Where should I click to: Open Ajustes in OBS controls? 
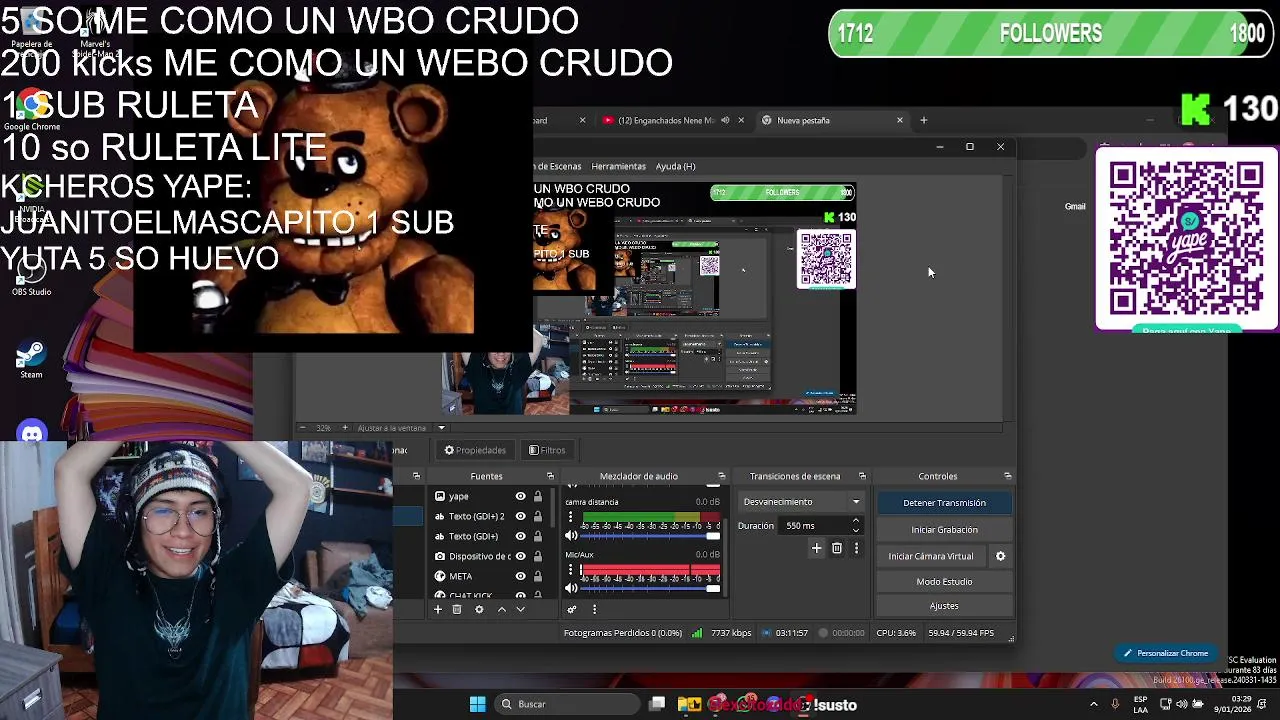[944, 606]
